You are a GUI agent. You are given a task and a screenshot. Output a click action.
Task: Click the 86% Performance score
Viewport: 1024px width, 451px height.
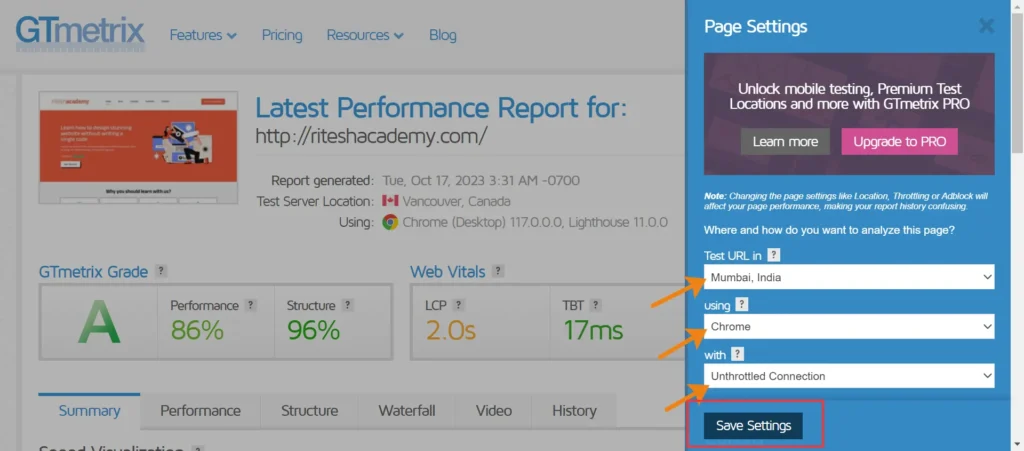(x=197, y=331)
